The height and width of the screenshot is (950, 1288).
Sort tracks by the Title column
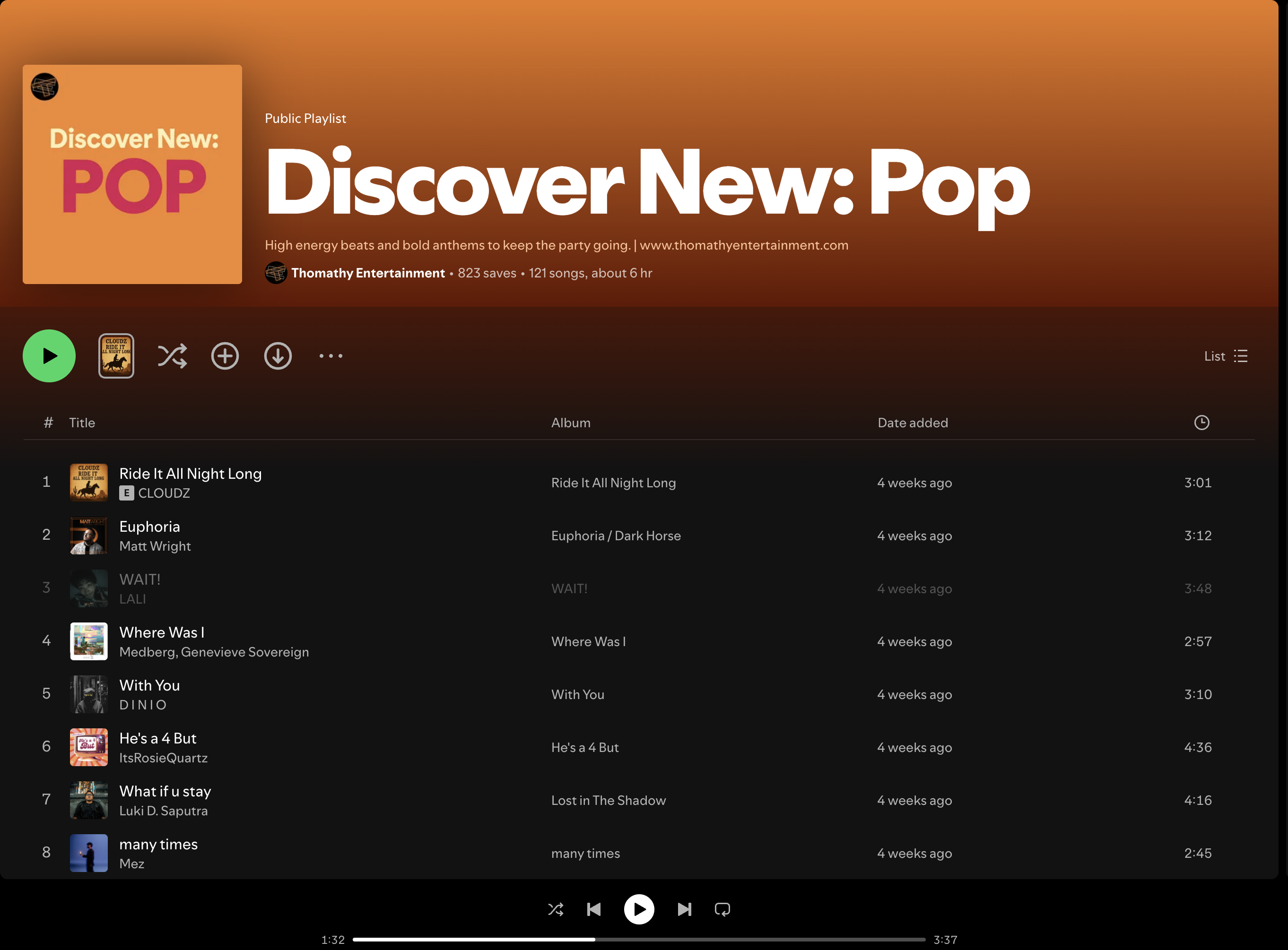(82, 423)
